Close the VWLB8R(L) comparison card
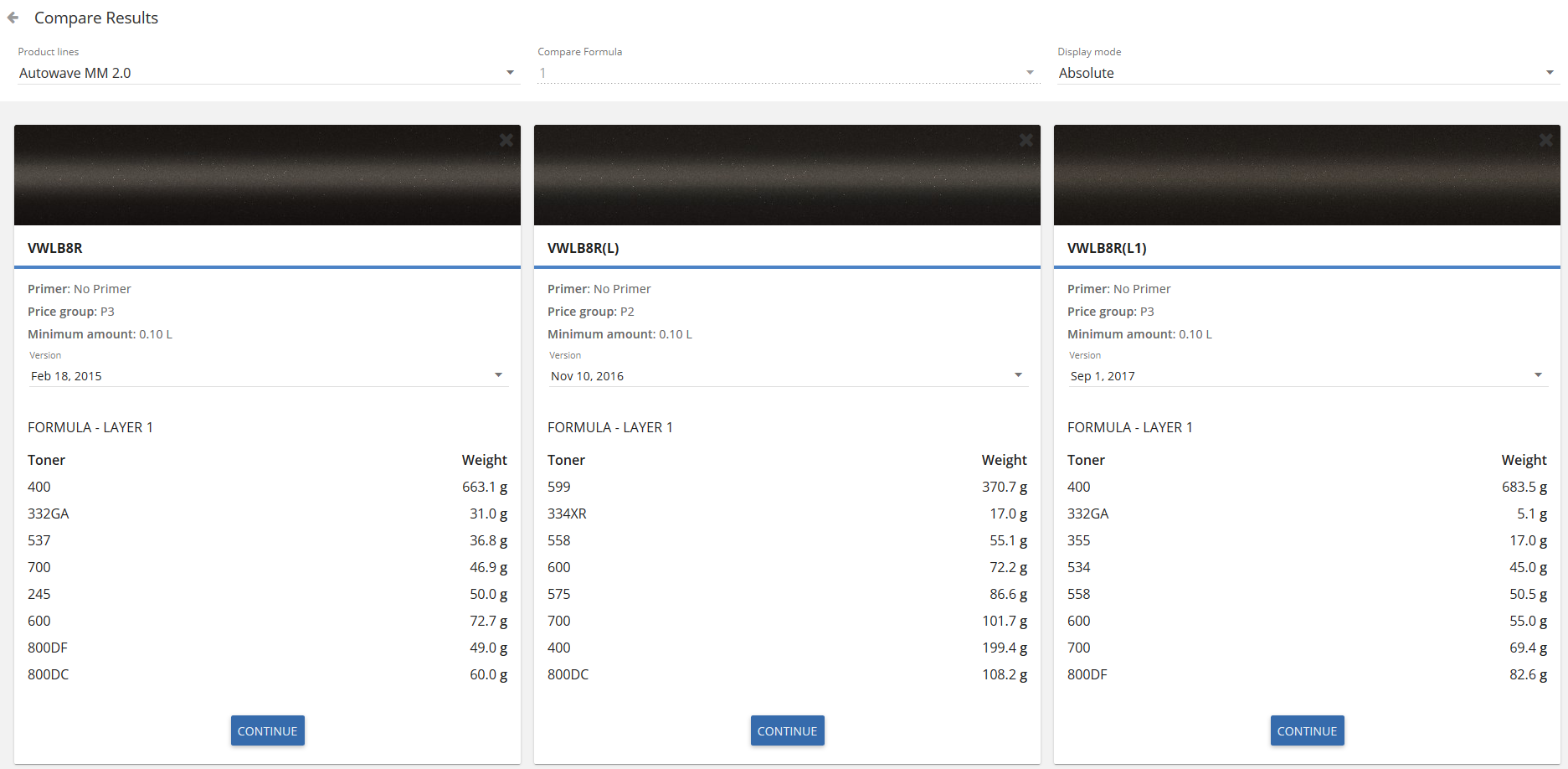The height and width of the screenshot is (769, 1568). click(x=1026, y=140)
